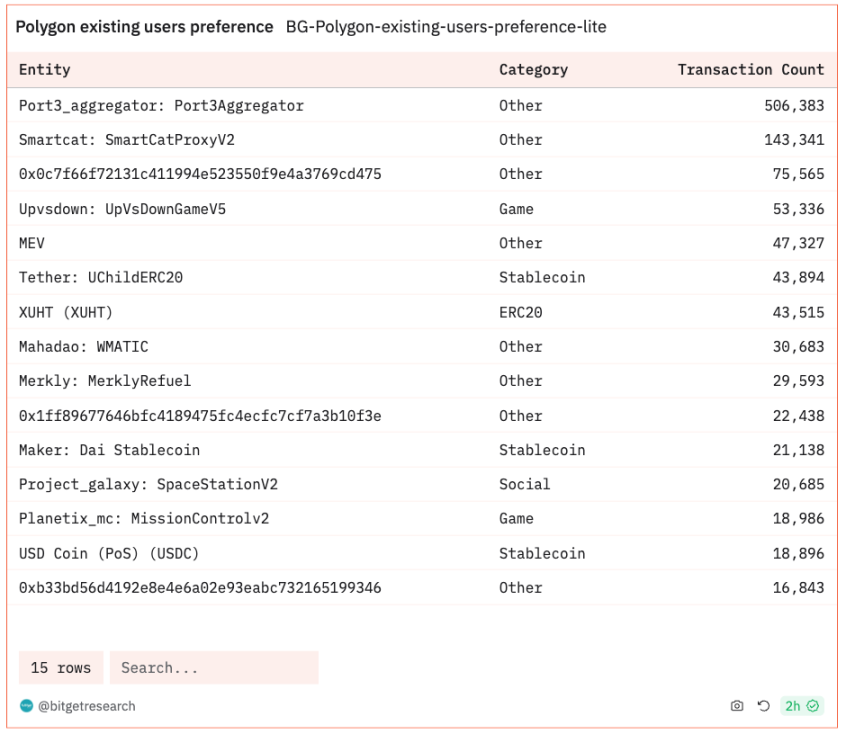Open the @bitgetresearch profile link

pos(87,706)
